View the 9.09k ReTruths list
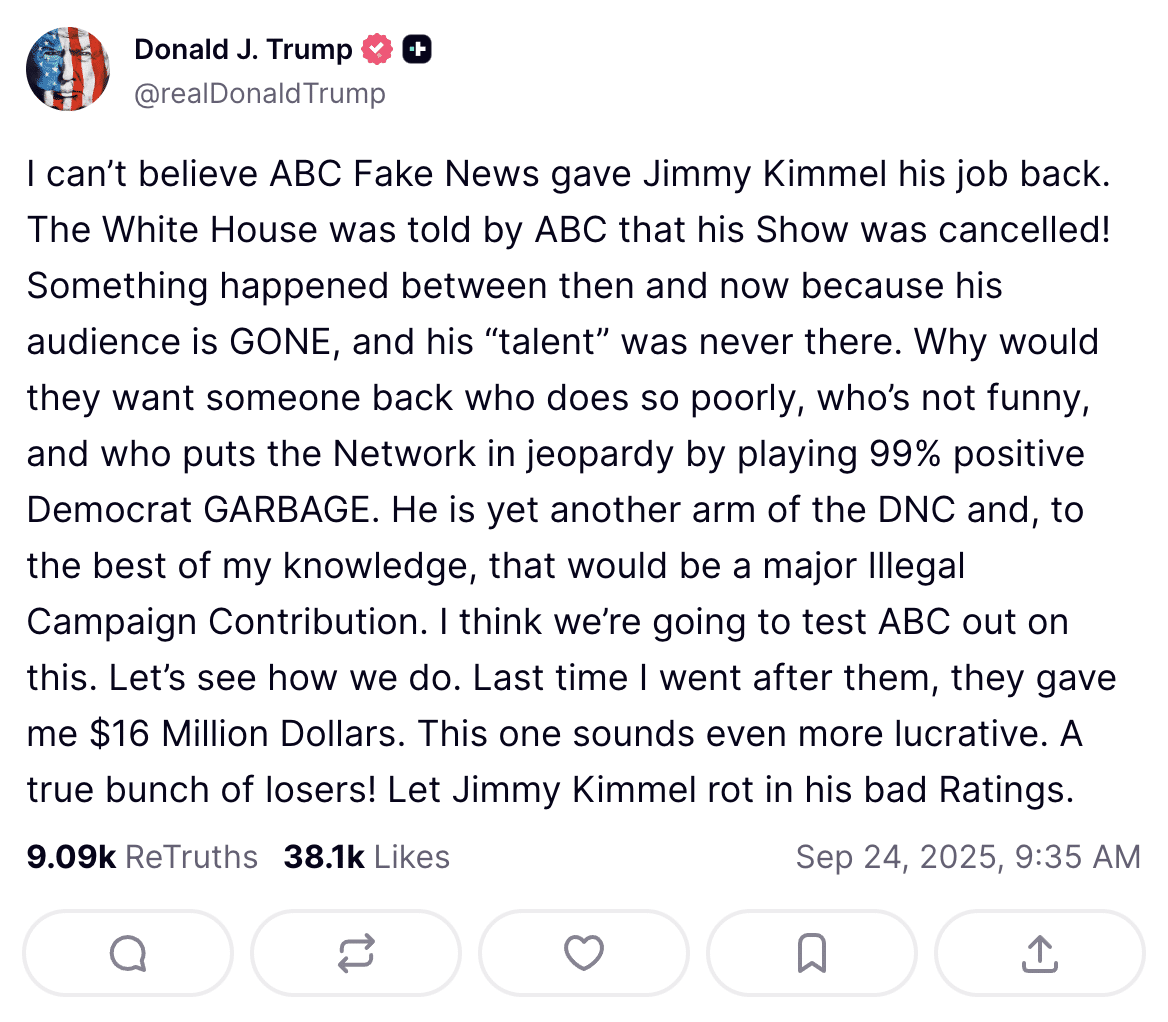 pos(142,857)
